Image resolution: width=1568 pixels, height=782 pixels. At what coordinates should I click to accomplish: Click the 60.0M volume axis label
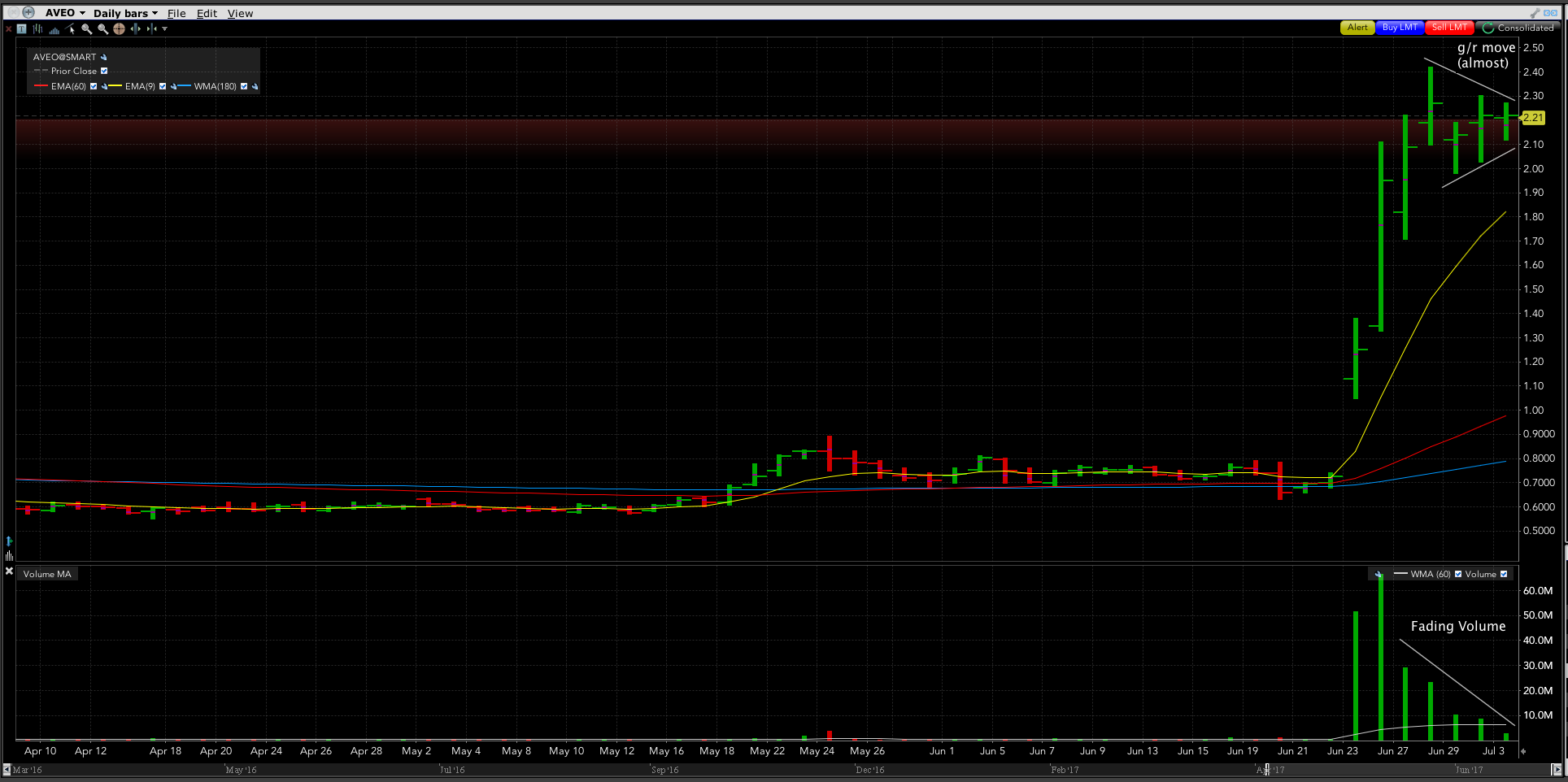pyautogui.click(x=1538, y=591)
